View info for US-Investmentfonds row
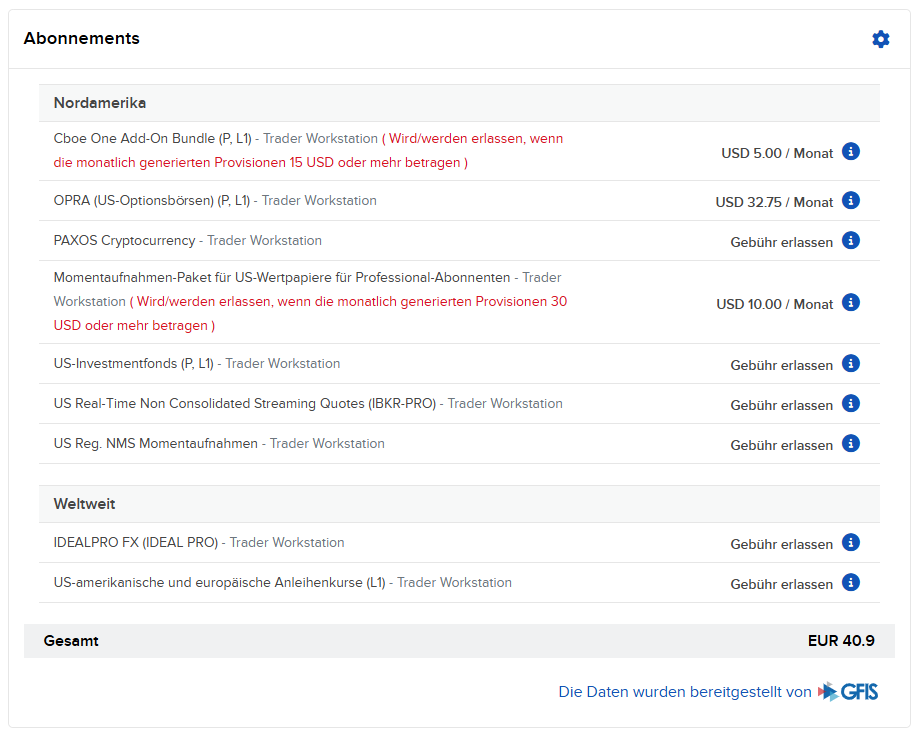This screenshot has height=736, width=920. [851, 364]
